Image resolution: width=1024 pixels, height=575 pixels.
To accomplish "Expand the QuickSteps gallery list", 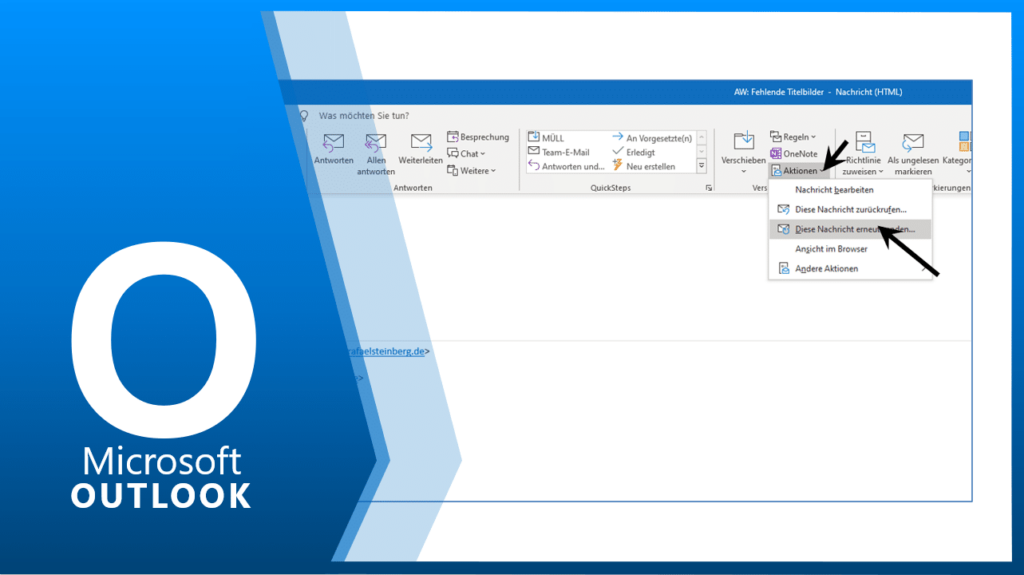I will (x=701, y=166).
